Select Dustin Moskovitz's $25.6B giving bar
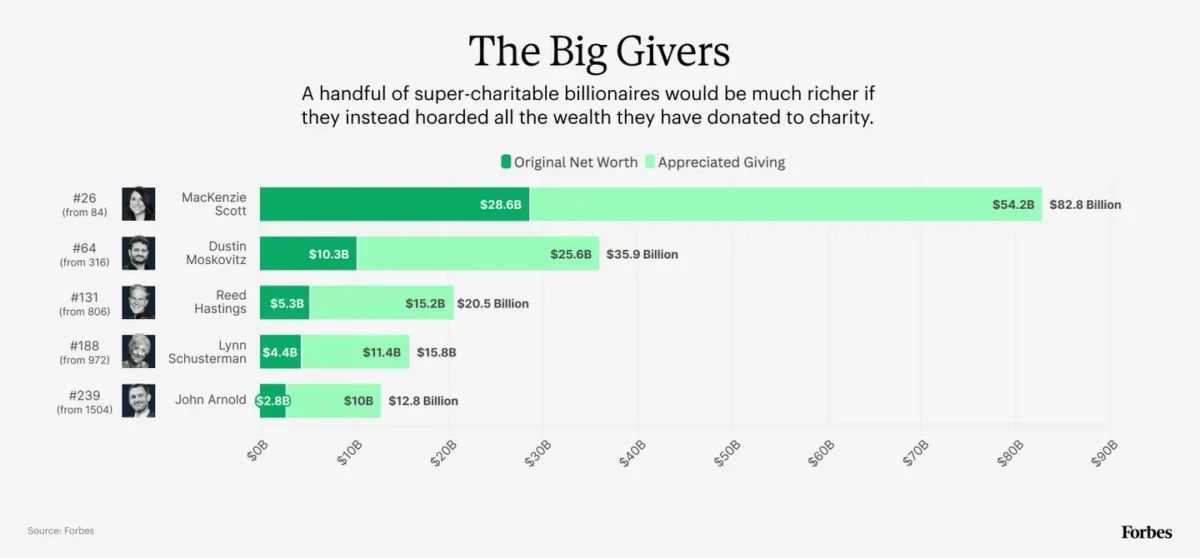The image size is (1200, 558). coord(478,253)
